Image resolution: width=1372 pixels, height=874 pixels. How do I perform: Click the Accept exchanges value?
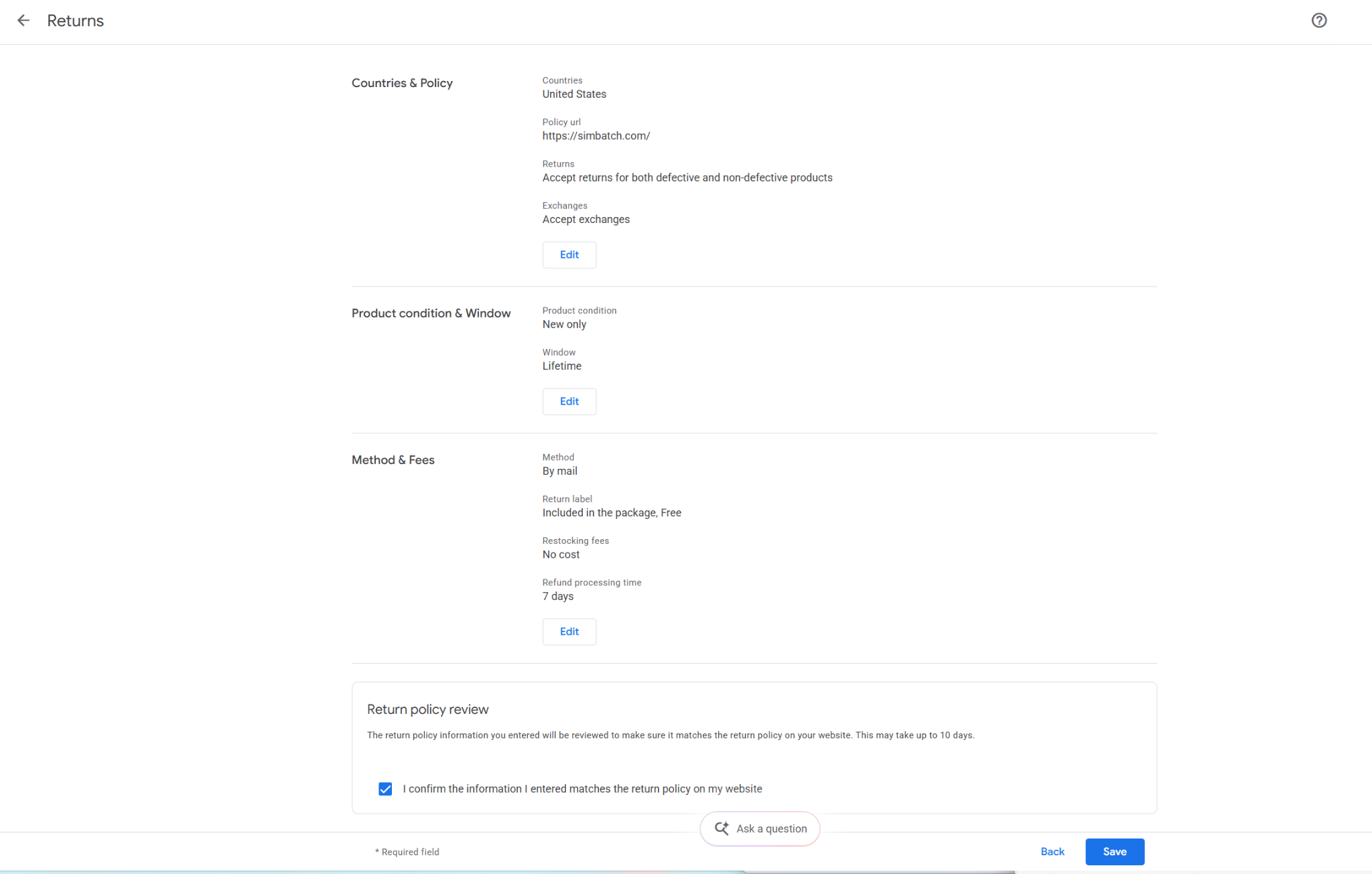(586, 220)
